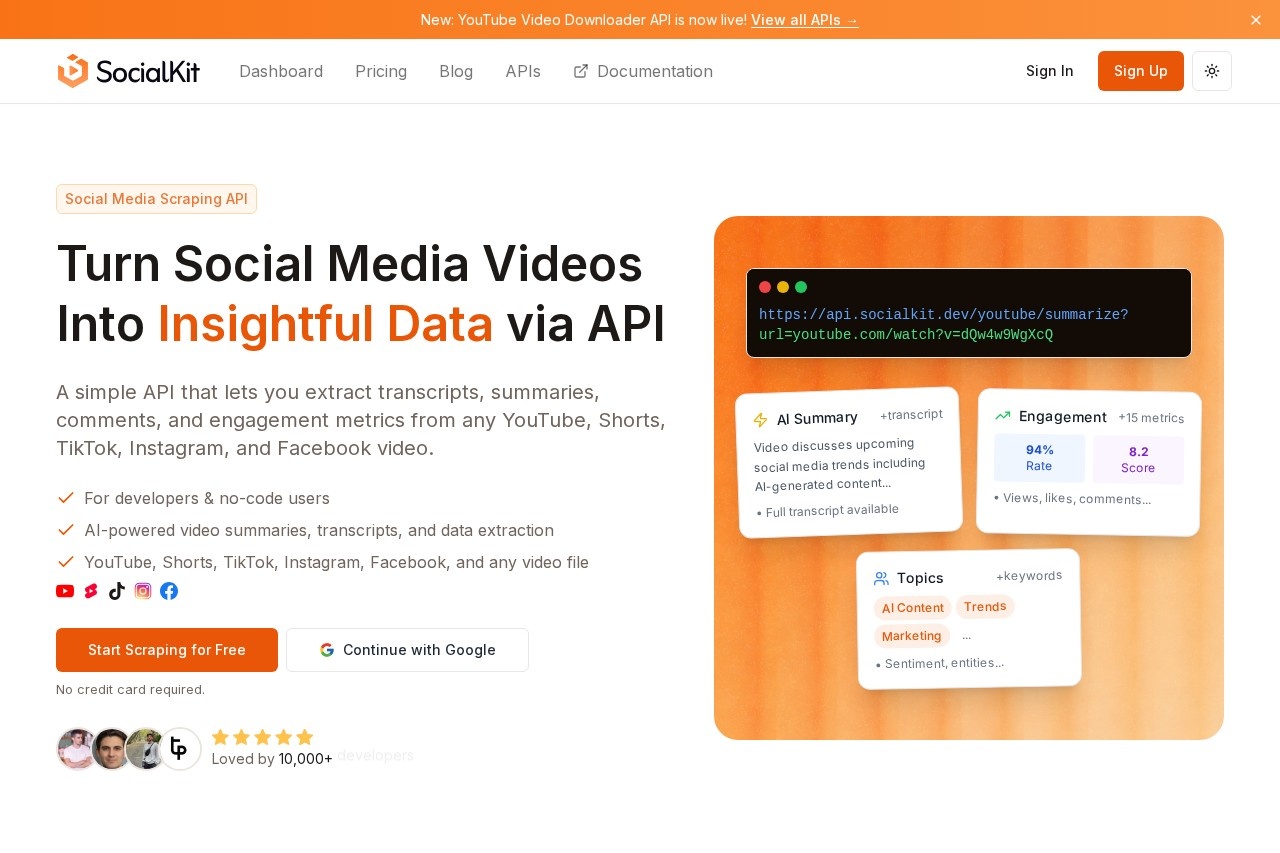Choose Continue with Google
This screenshot has height=853, width=1280.
point(407,650)
